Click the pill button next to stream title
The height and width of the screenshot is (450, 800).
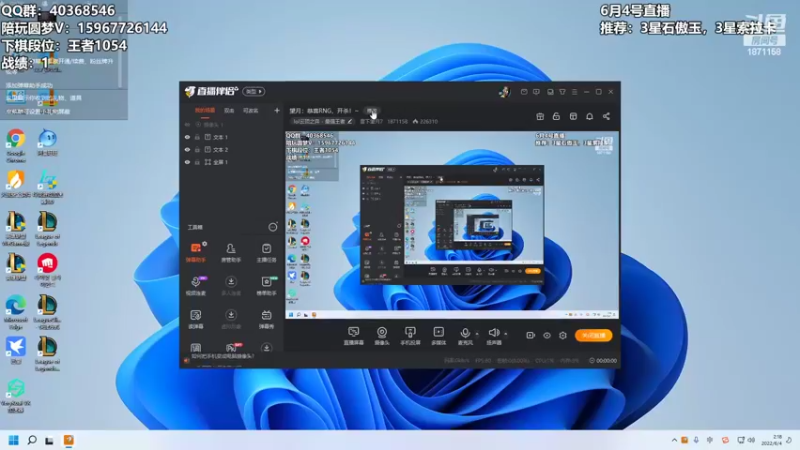pos(372,111)
